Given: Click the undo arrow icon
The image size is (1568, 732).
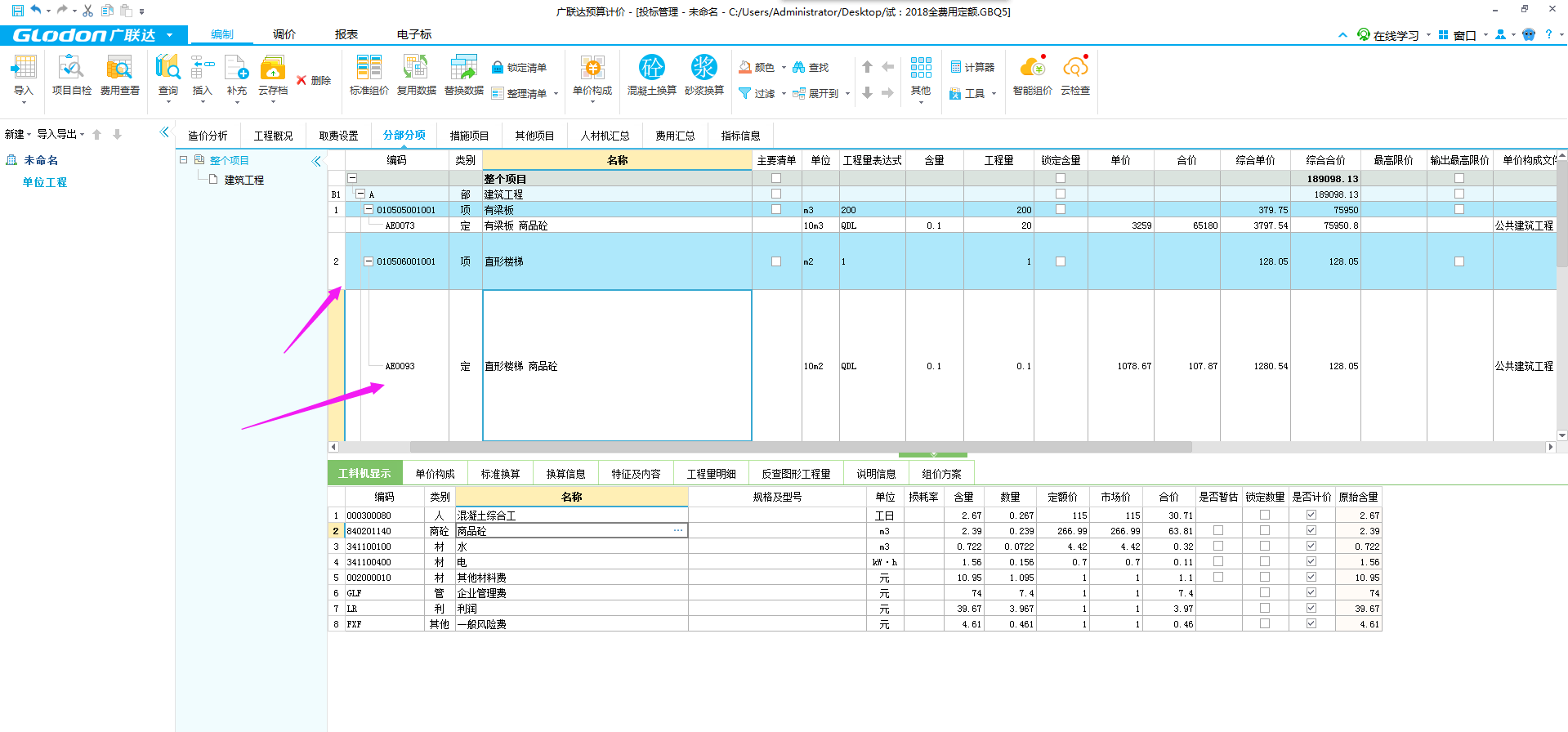Looking at the screenshot, I should (x=35, y=11).
